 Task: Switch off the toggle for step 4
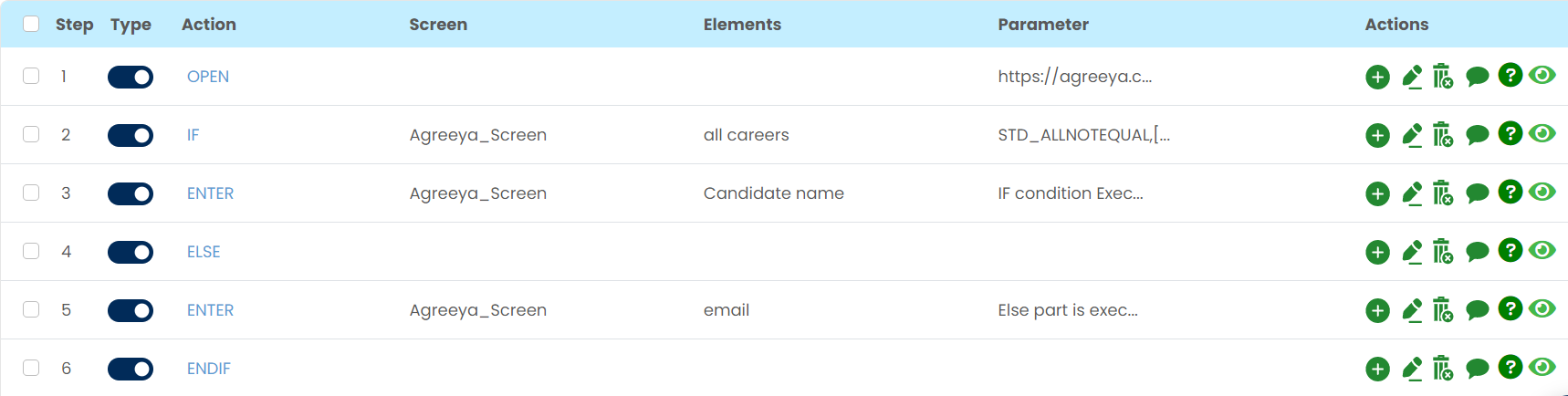131,252
